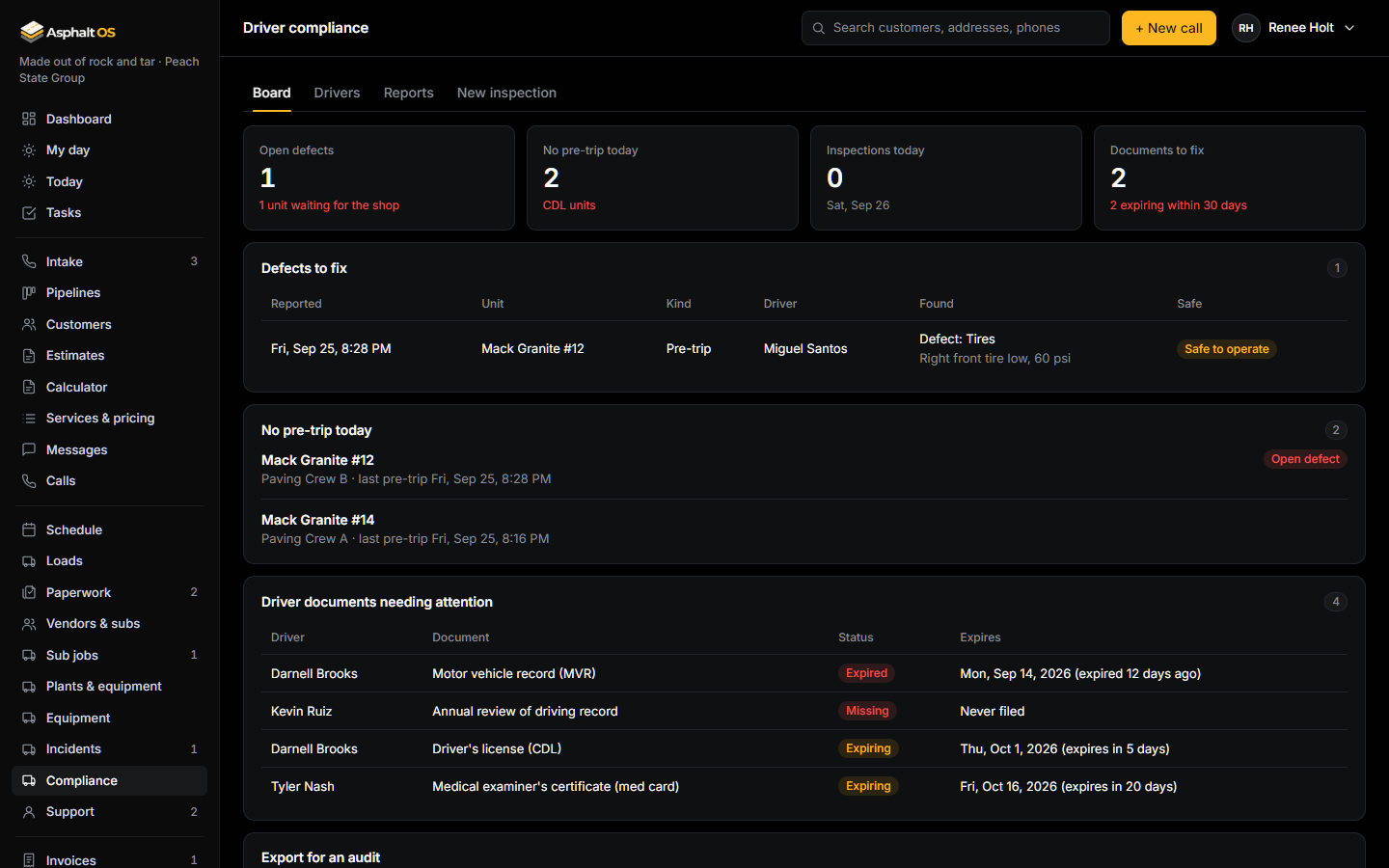Screen dimensions: 1389x868
Task: Click the + New call button
Action: [1168, 28]
